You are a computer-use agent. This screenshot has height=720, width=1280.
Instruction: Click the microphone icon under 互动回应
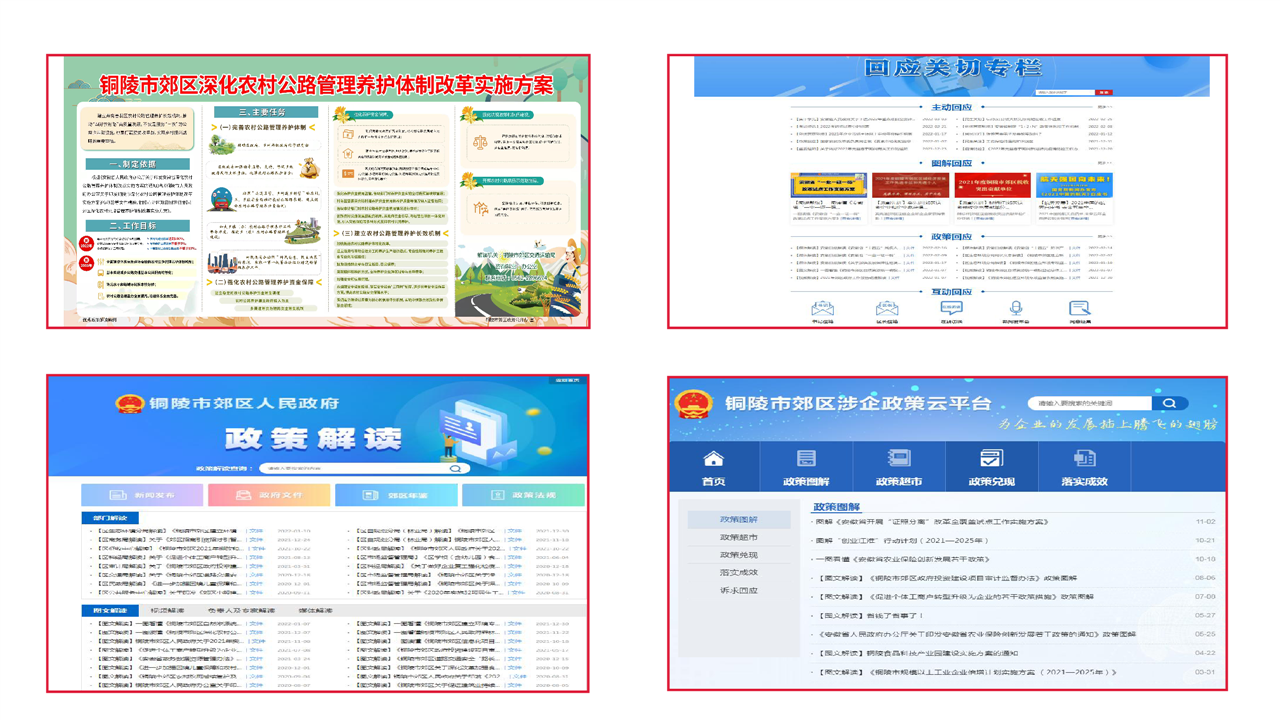pos(1015,309)
